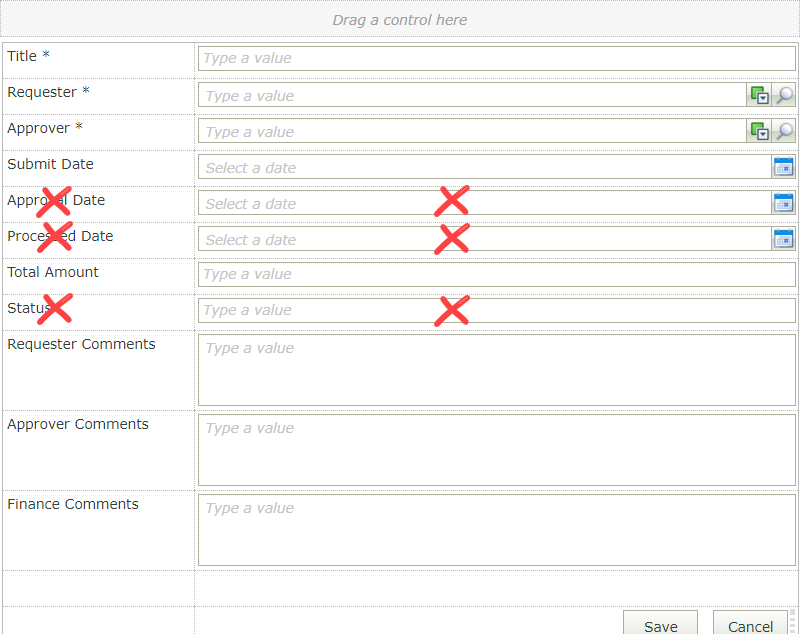Image resolution: width=800 pixels, height=634 pixels.
Task: Focus the Title text field
Action: click(x=496, y=58)
